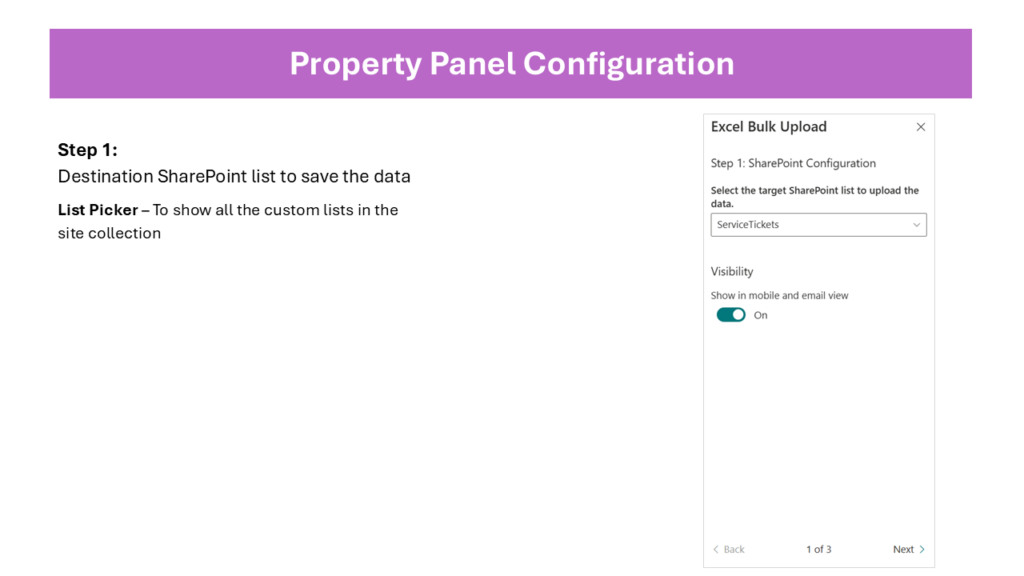The height and width of the screenshot is (576, 1024).
Task: Click the Visibility section heading
Action: tap(732, 271)
